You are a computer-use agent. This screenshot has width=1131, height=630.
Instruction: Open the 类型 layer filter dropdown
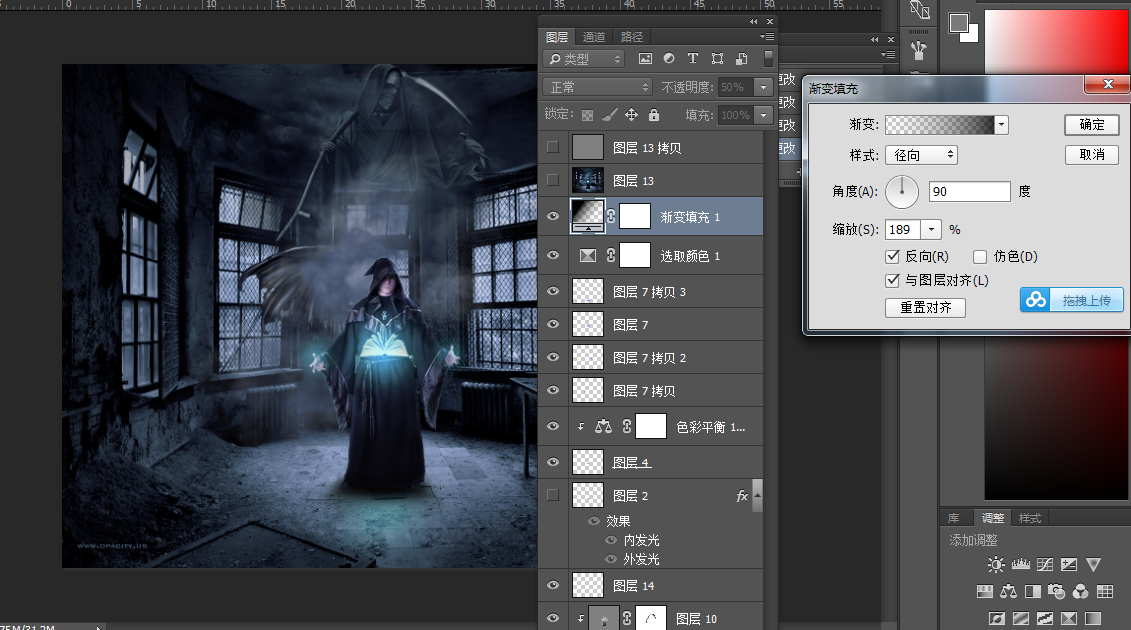(584, 58)
